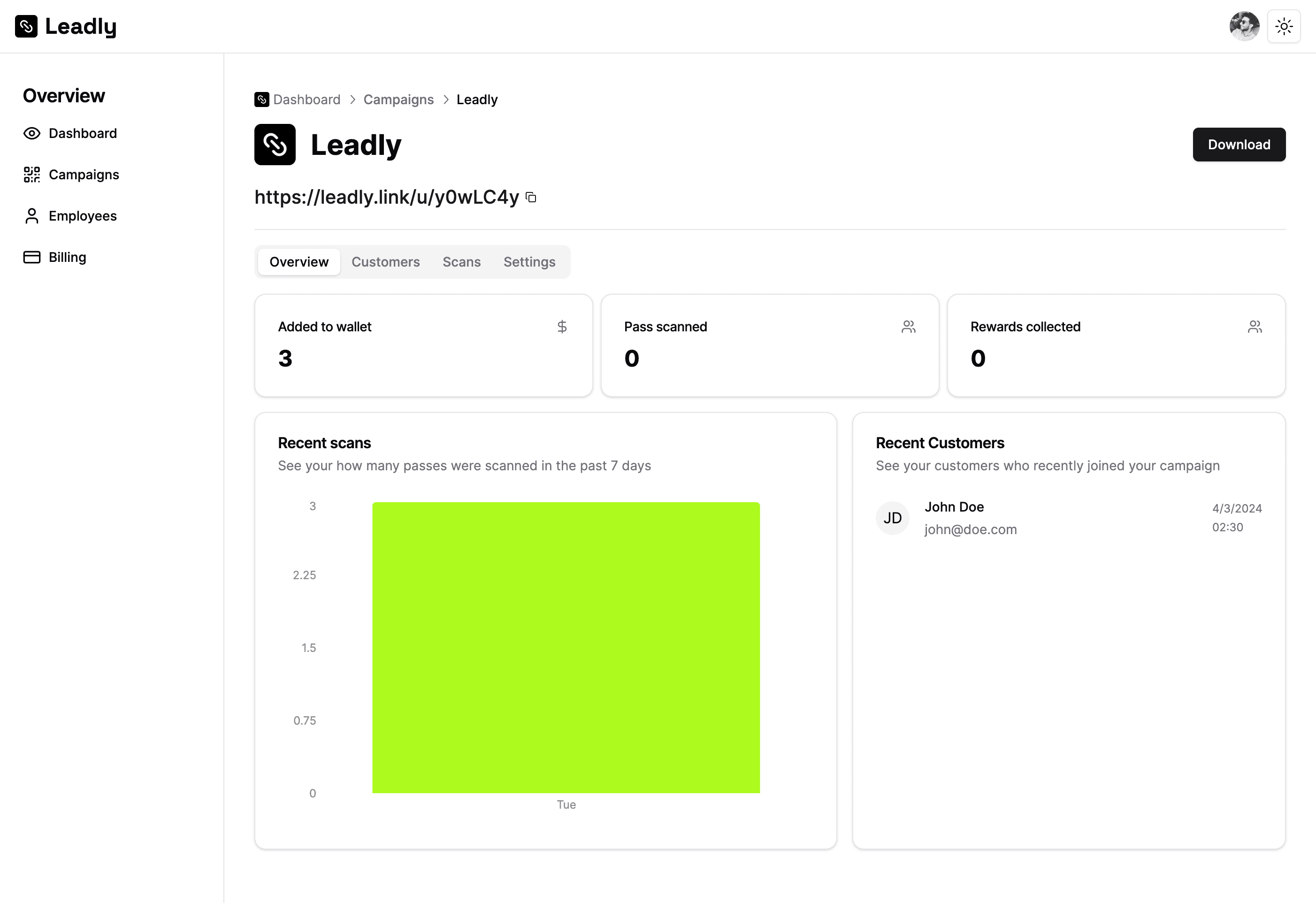Click the Employees sidebar icon
Viewport: 1316px width, 903px height.
[x=32, y=215]
